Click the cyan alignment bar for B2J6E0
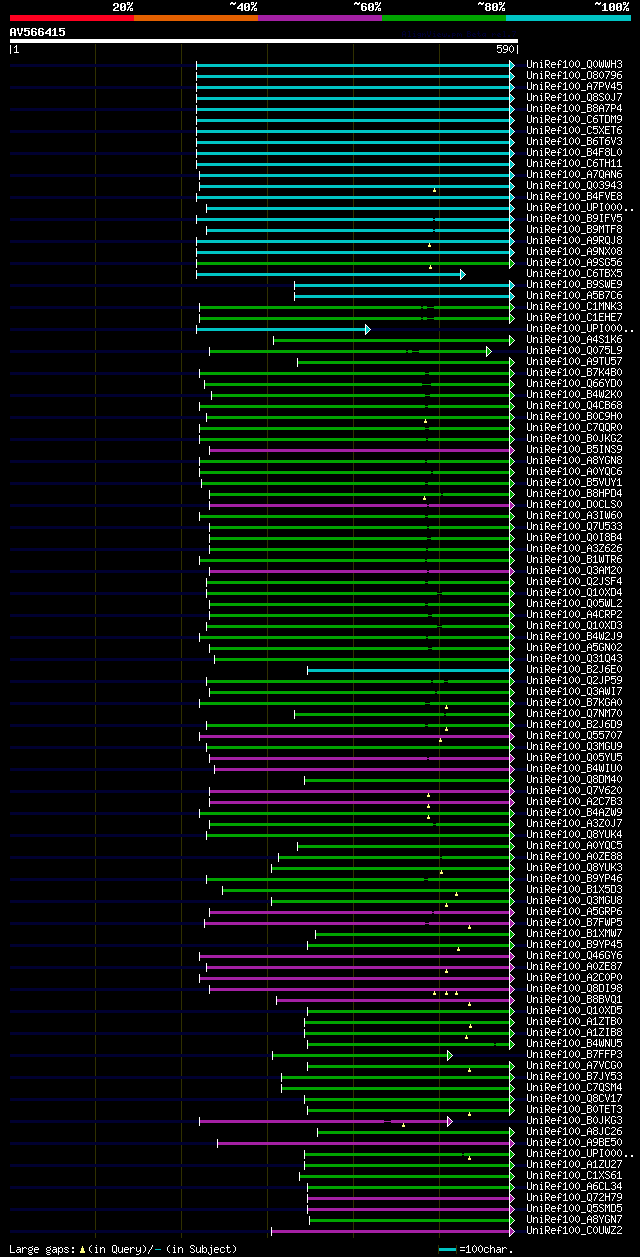 411,670
